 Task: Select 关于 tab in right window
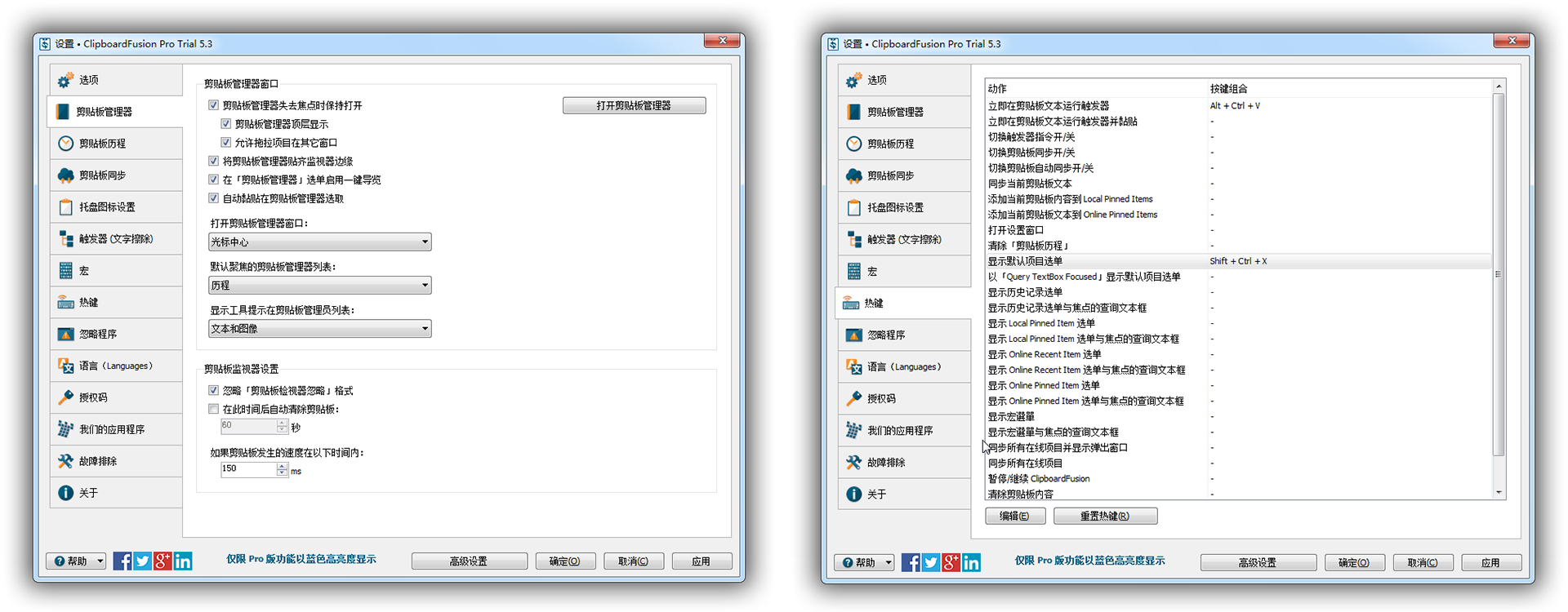tap(904, 494)
